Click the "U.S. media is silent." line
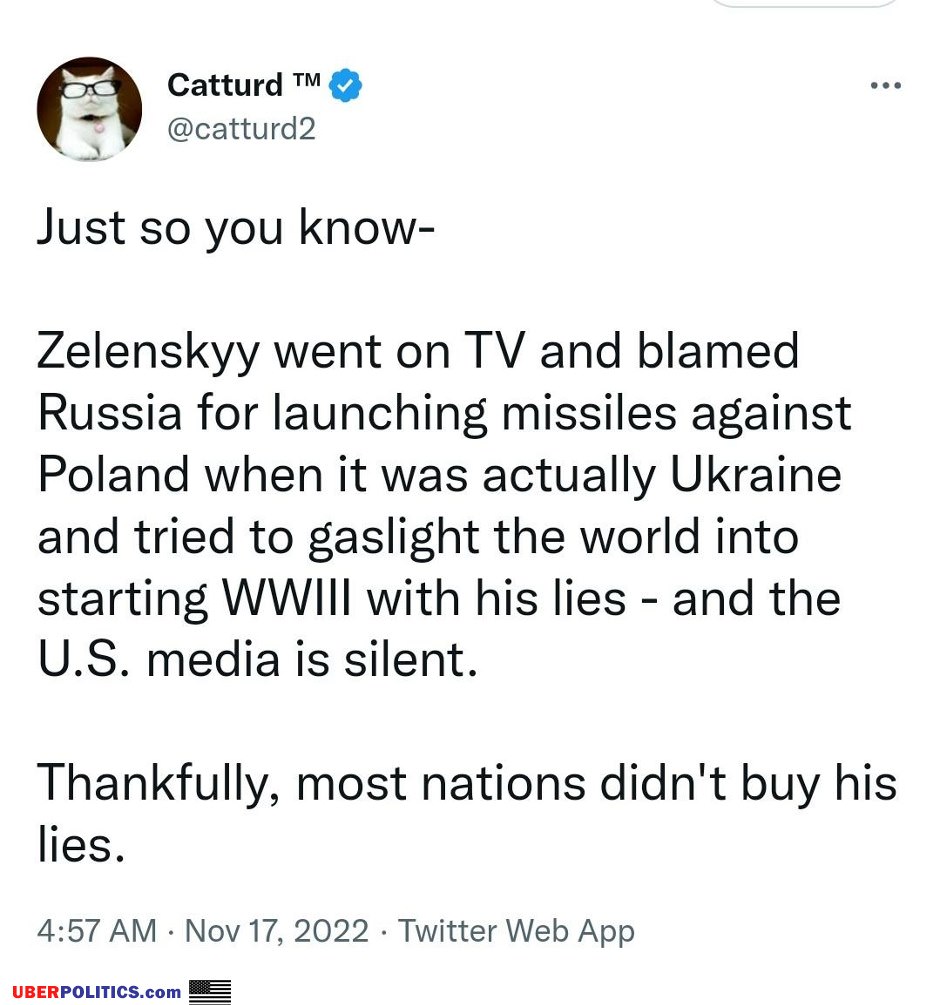Image resolution: width=940 pixels, height=1005 pixels. click(258, 660)
